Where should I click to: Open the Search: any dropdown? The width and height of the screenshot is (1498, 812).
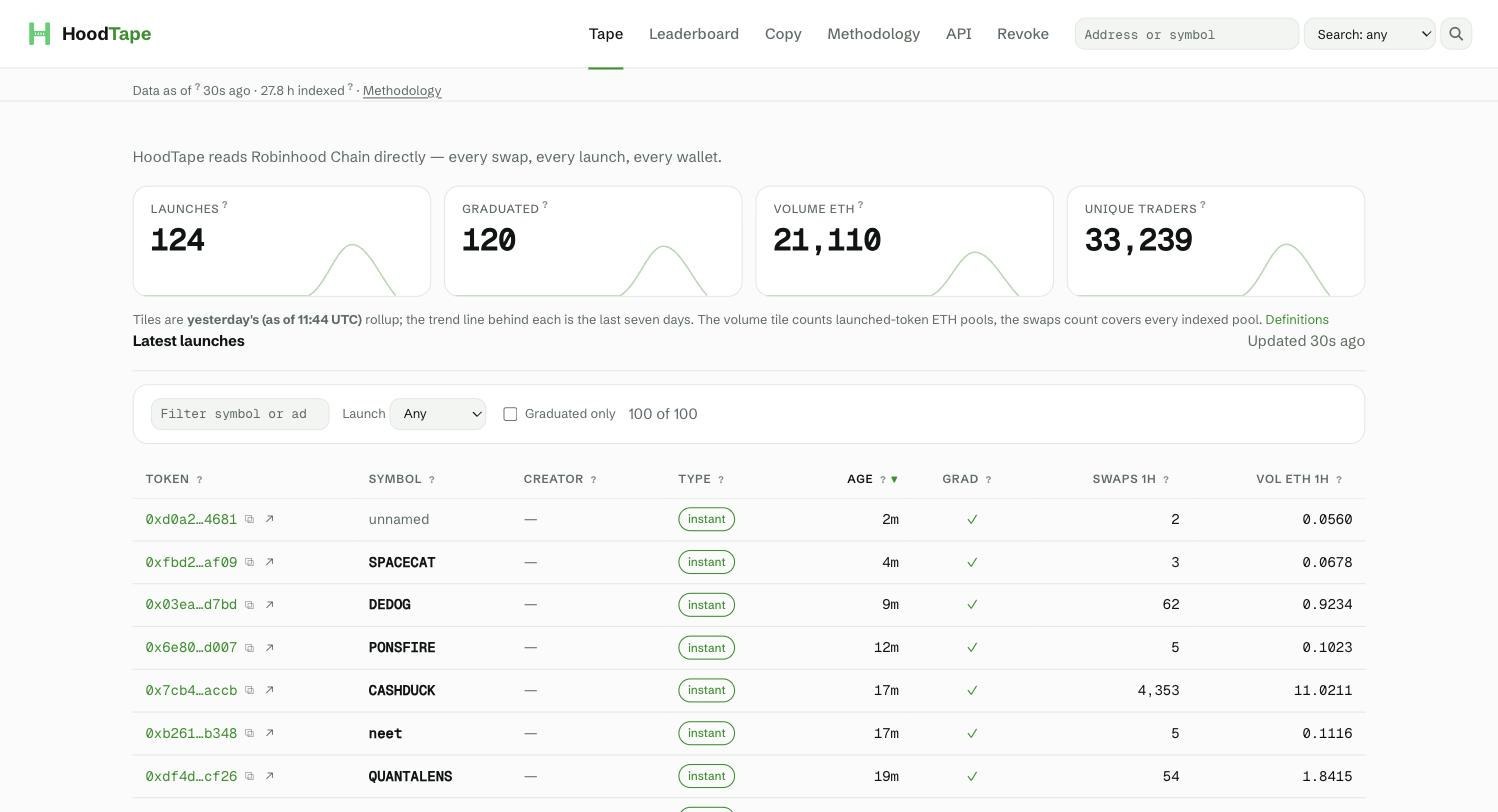1369,34
